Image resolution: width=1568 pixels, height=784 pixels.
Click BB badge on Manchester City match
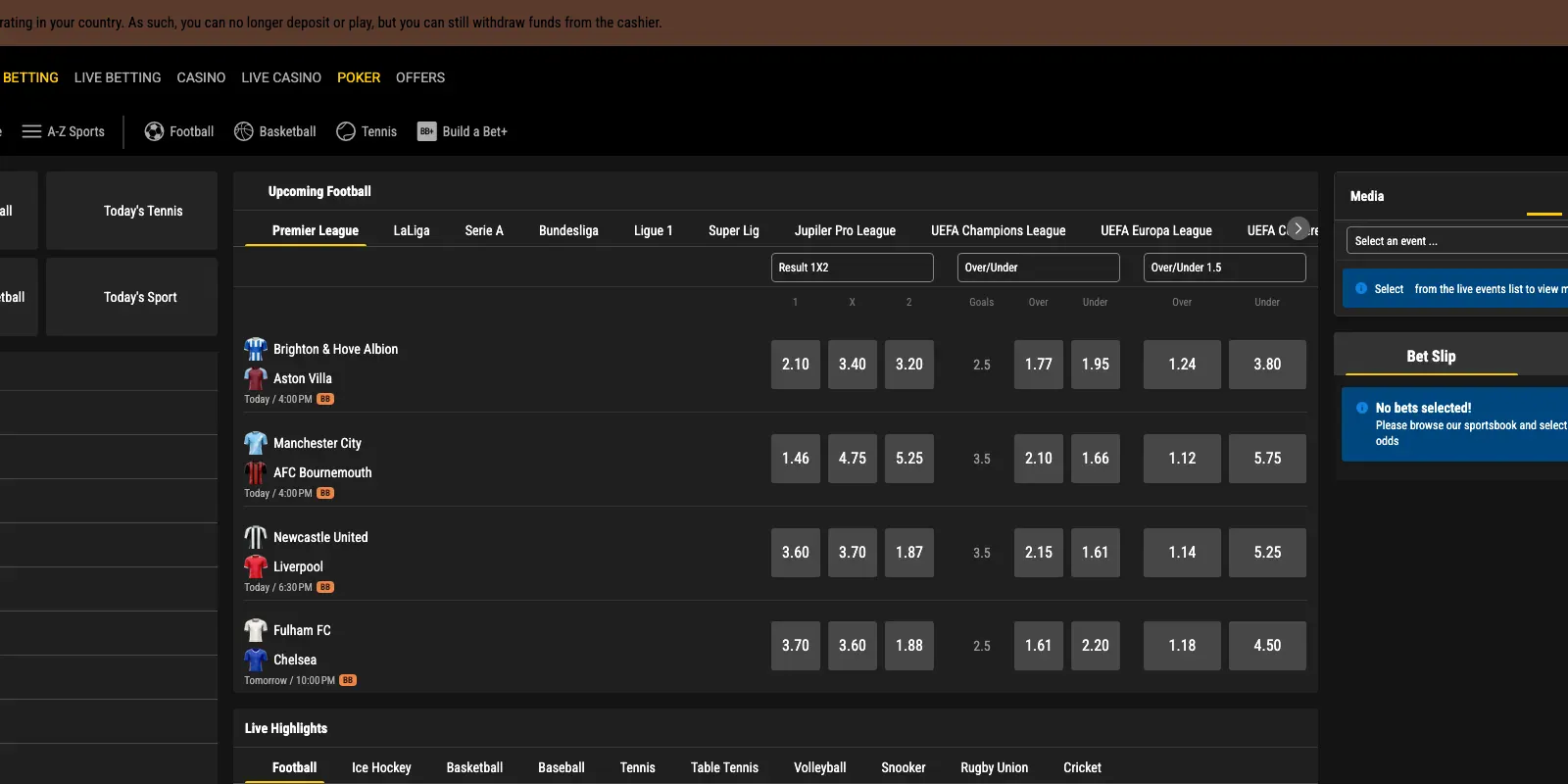click(325, 493)
